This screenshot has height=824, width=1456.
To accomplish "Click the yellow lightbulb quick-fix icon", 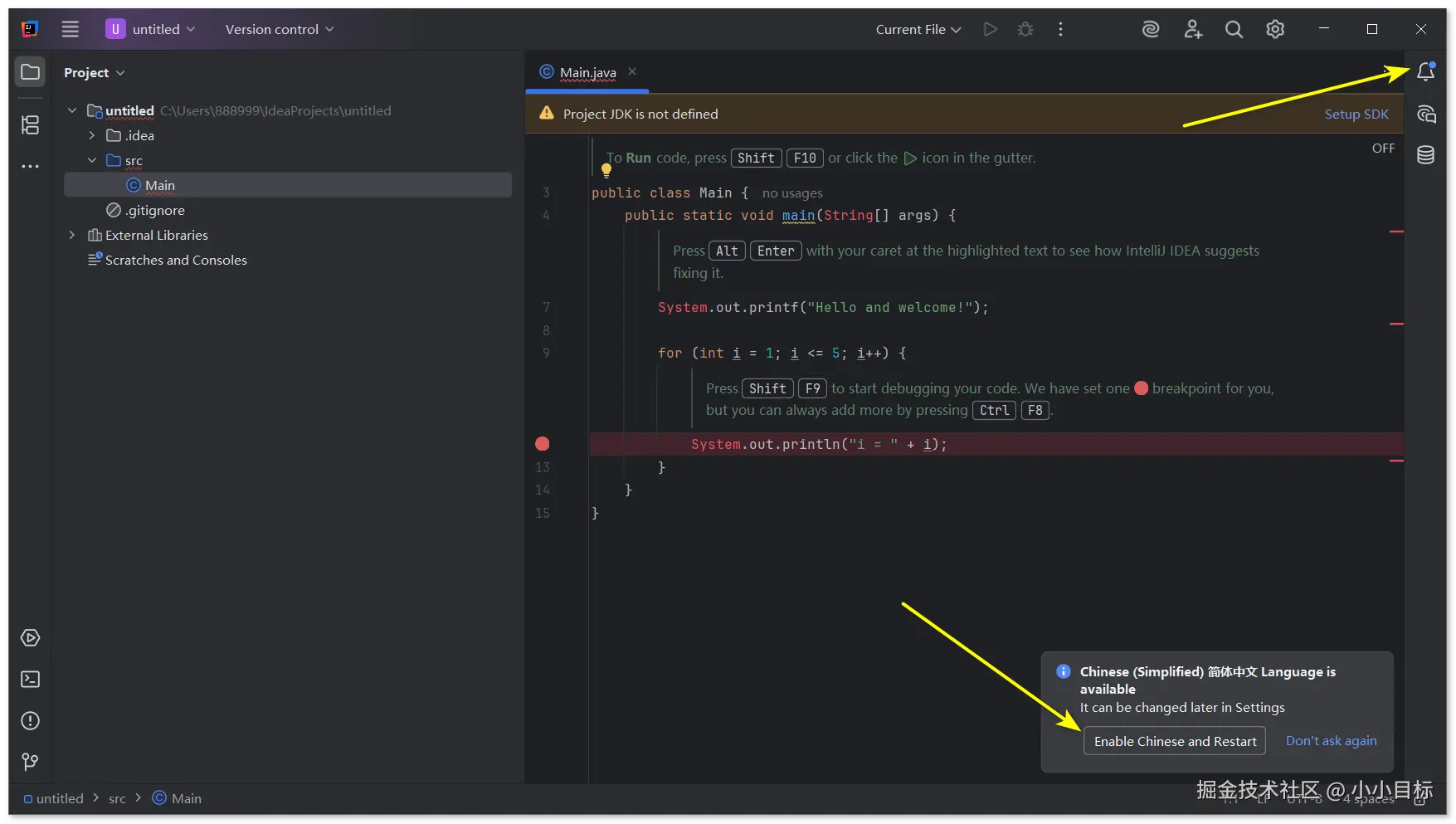I will tap(606, 170).
